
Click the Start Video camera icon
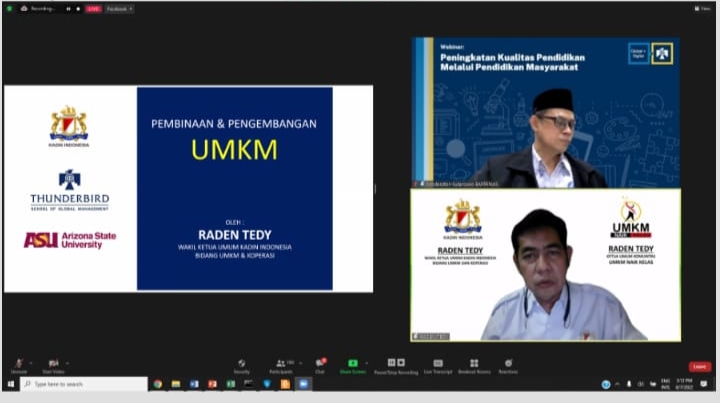[53, 364]
